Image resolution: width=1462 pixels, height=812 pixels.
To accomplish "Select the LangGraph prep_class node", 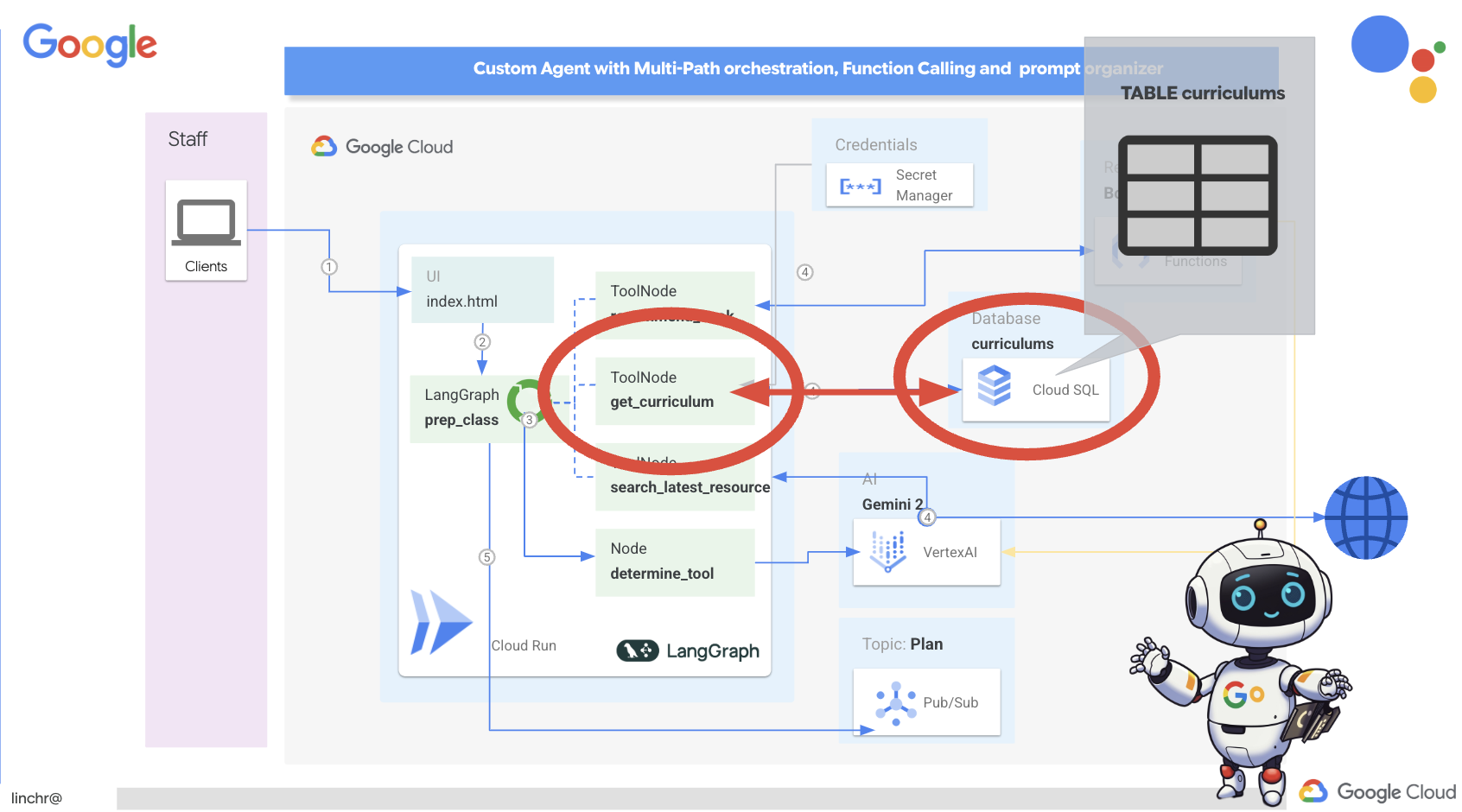I will 462,408.
